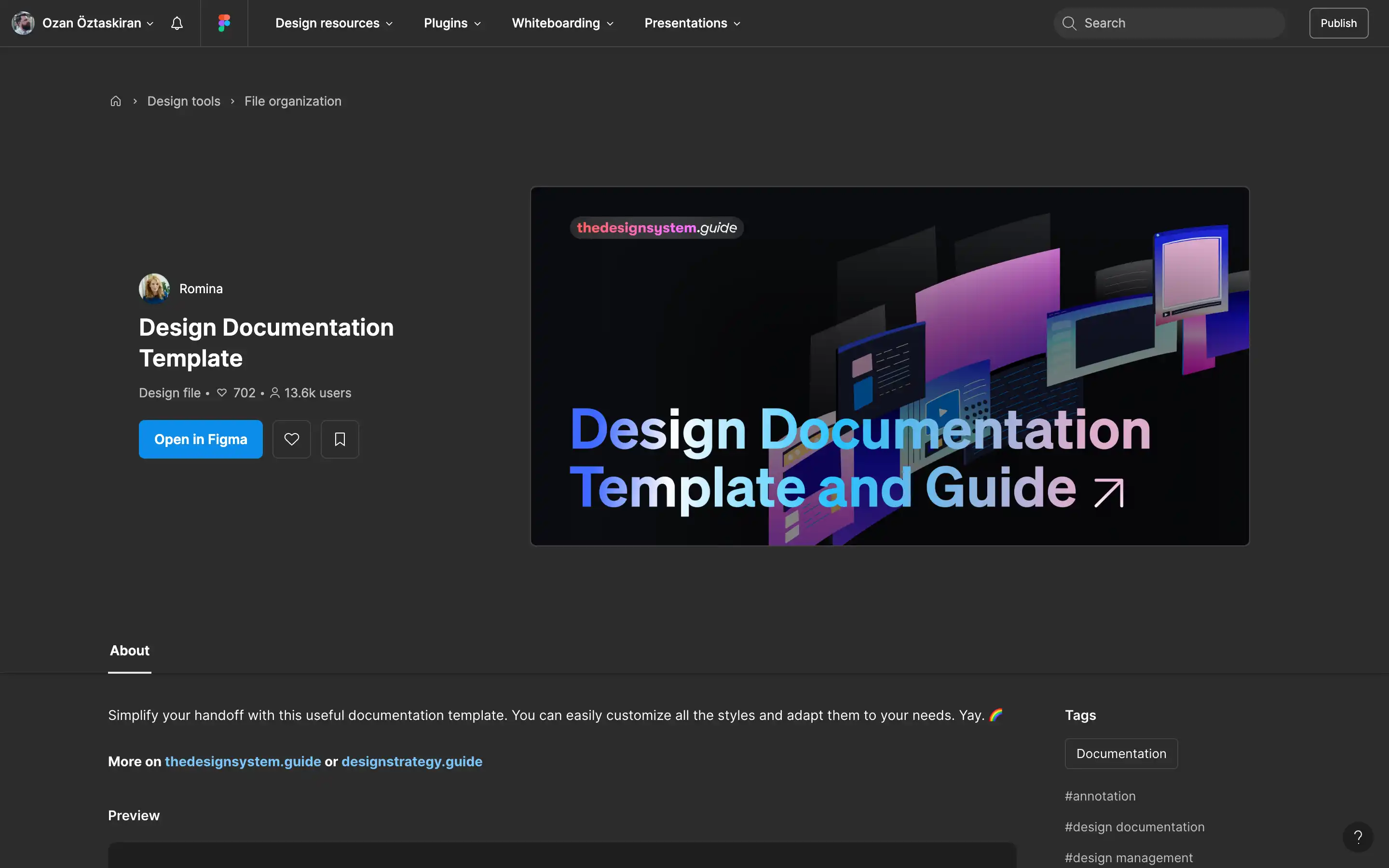Focus the Search input field
The width and height of the screenshot is (1389, 868).
coord(1169,23)
